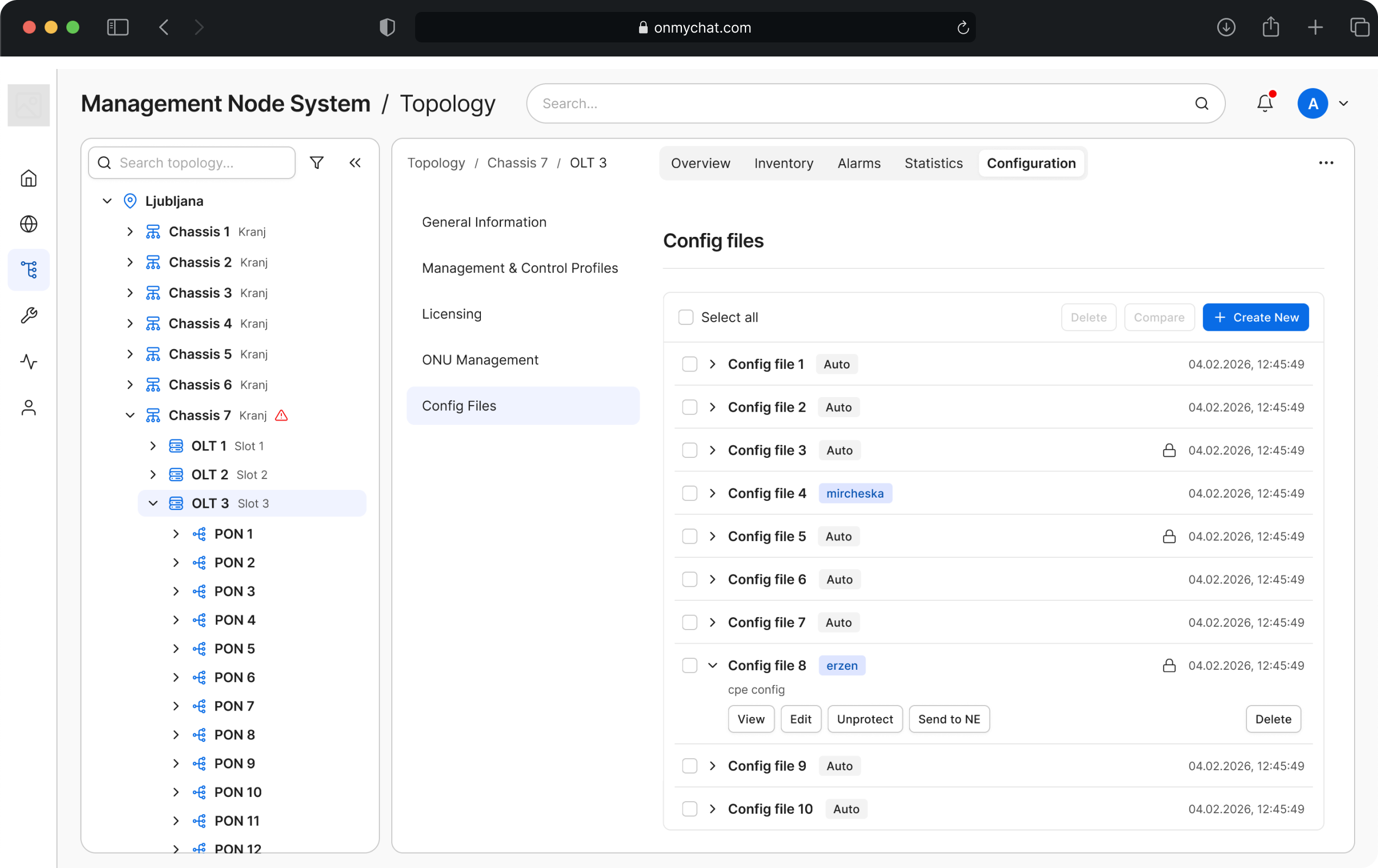The height and width of the screenshot is (868, 1378).
Task: Expand the PON 5 tree node
Action: tap(176, 649)
